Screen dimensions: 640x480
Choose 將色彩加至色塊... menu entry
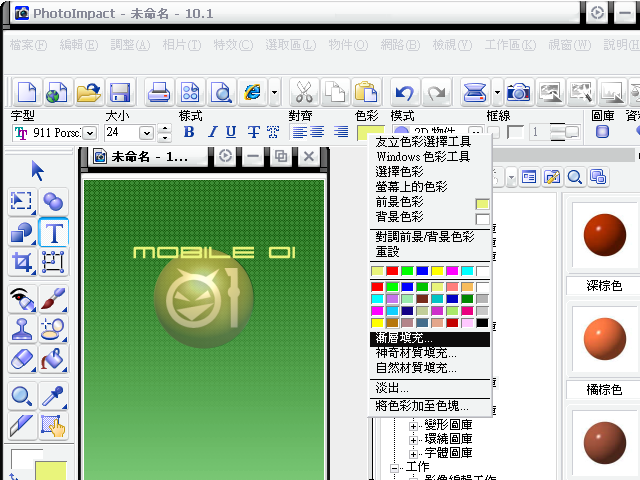click(x=430, y=406)
